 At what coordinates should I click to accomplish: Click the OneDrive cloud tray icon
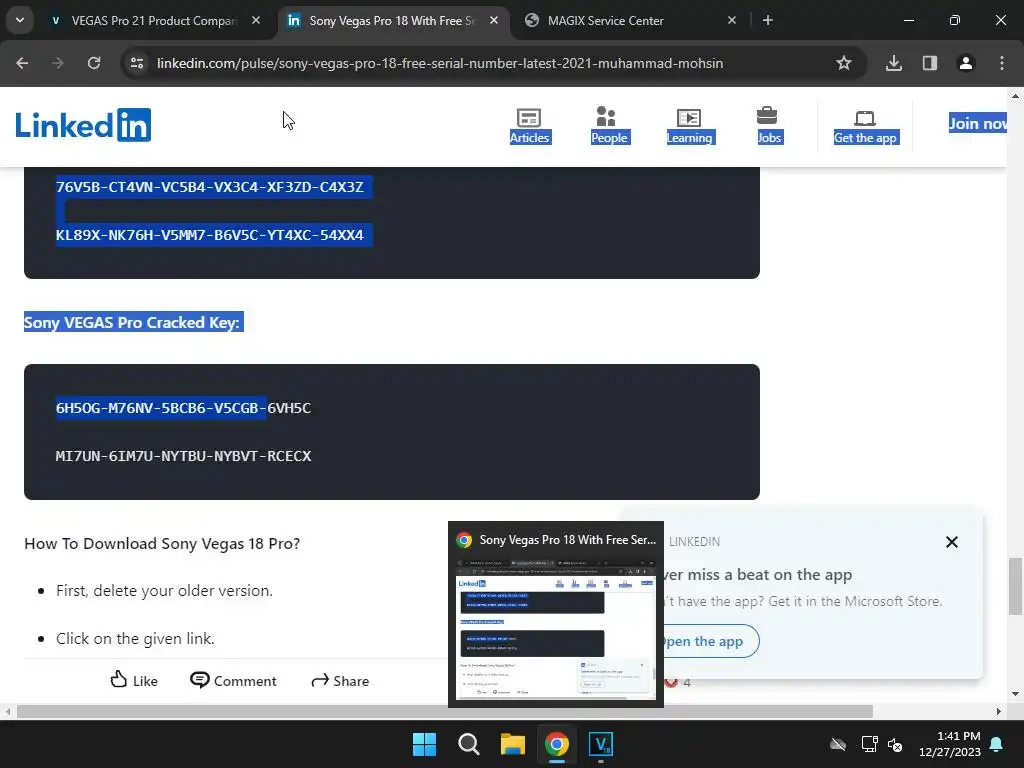838,744
